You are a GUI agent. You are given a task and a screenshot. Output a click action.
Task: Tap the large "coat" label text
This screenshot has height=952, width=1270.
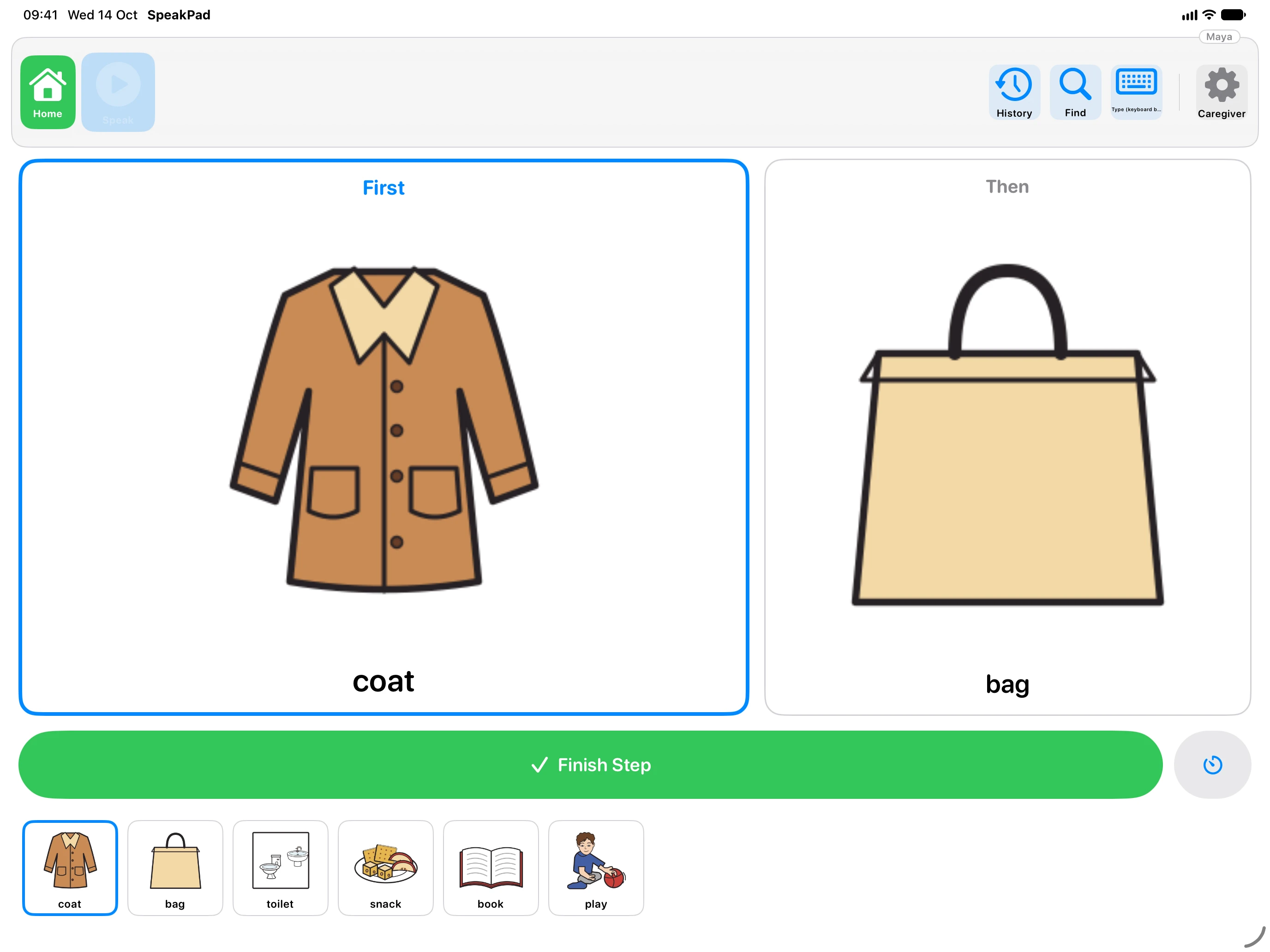point(383,681)
